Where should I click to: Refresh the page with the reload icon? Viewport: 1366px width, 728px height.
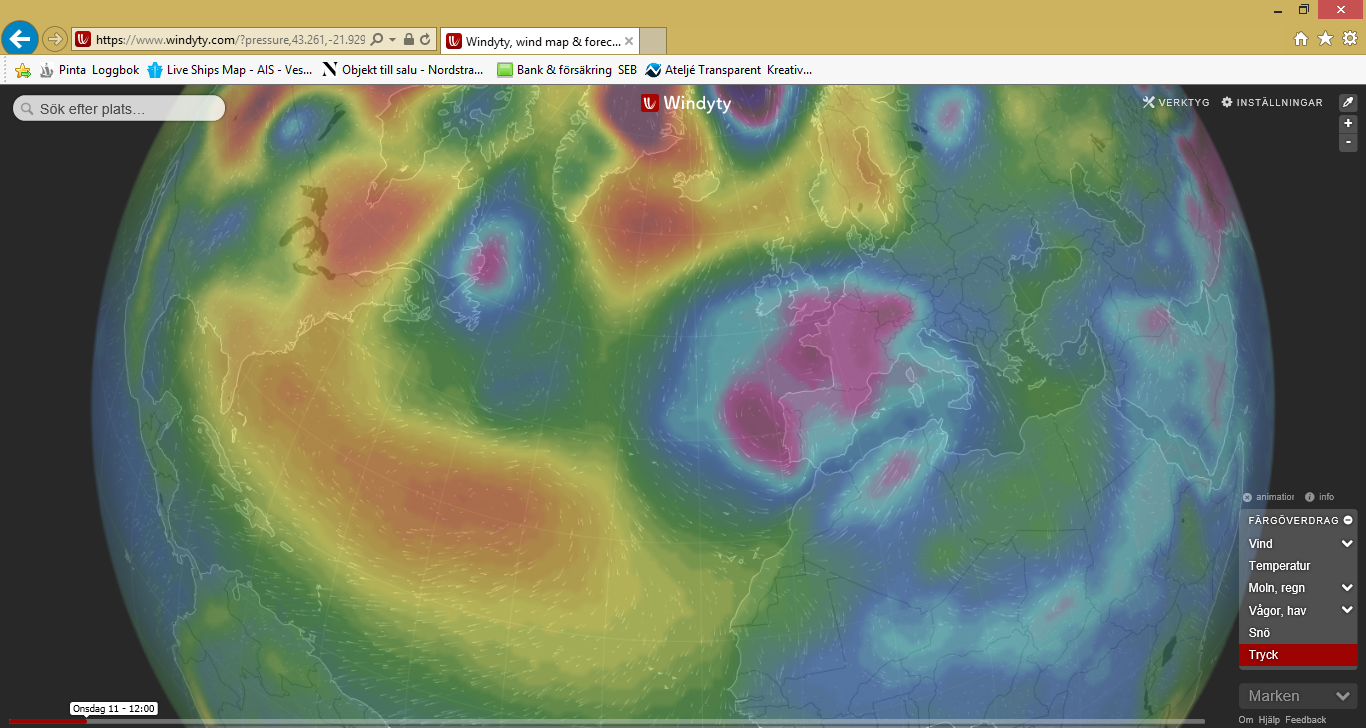tap(426, 40)
